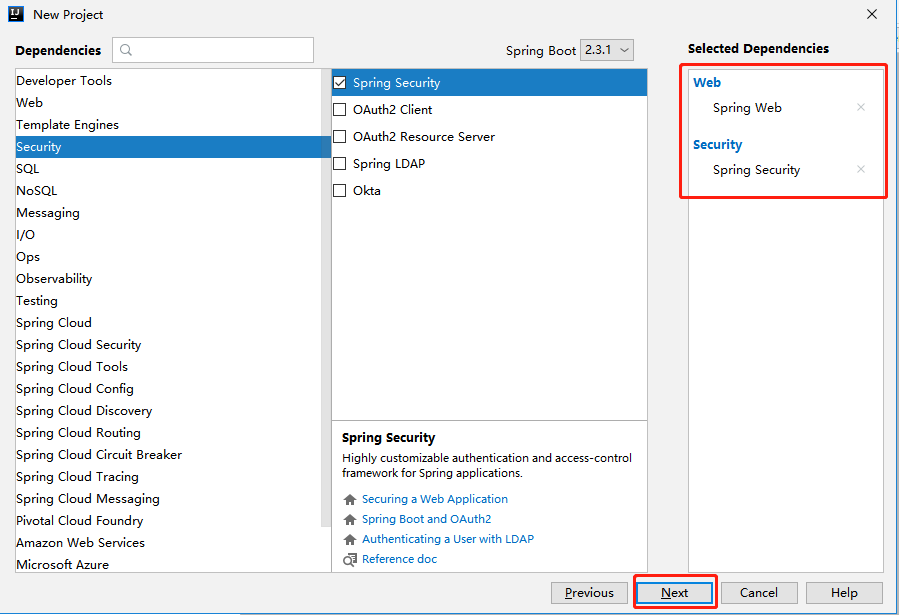This screenshot has width=899, height=615.
Task: Select Spring Cloud Messaging category
Action: tap(168, 499)
